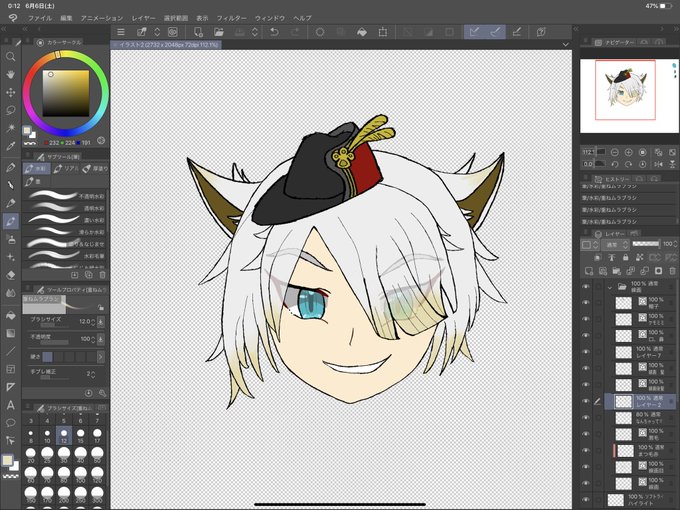Screen dimensions: 680x510
Task: Select the Blend tool
Action: tap(10, 293)
